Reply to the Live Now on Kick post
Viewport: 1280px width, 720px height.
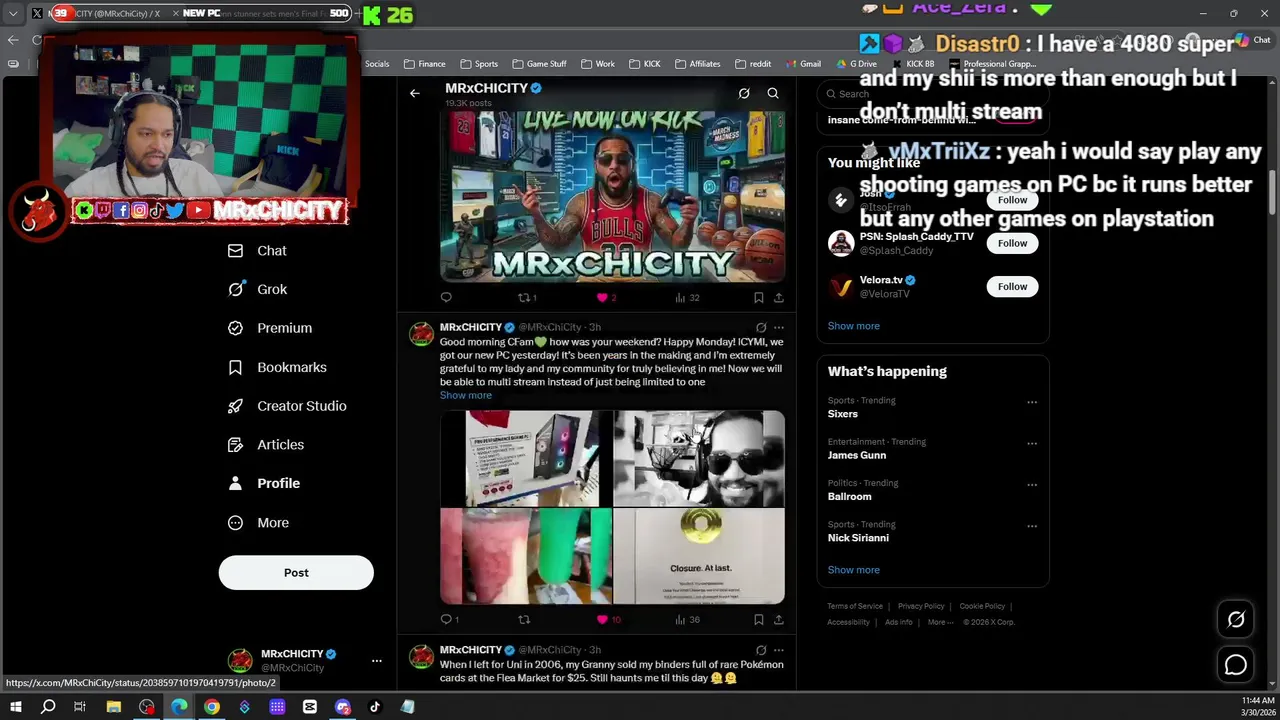446,297
